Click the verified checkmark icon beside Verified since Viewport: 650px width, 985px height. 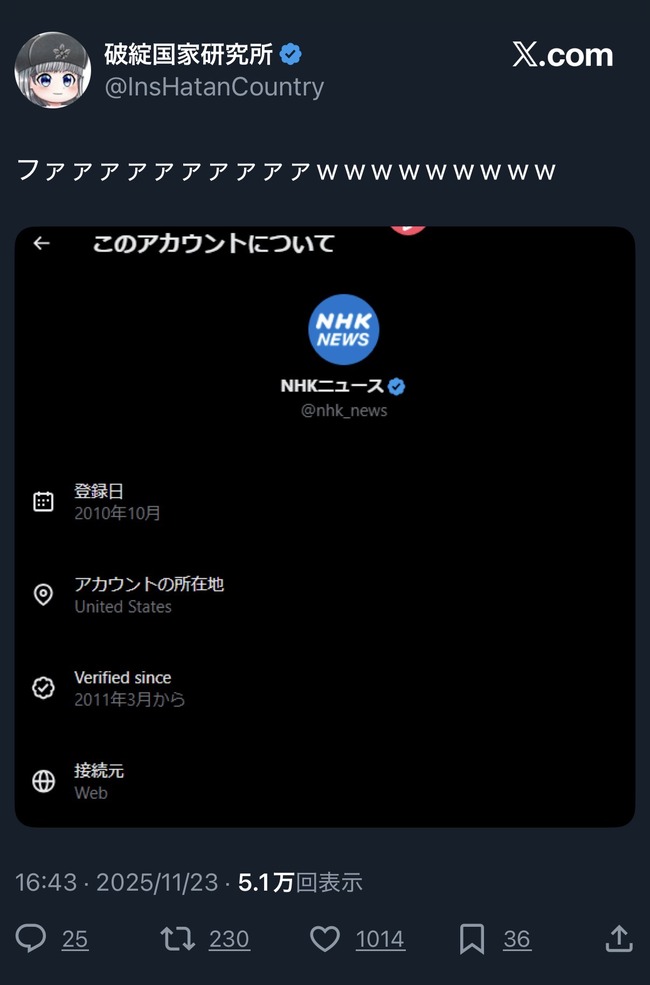43,688
